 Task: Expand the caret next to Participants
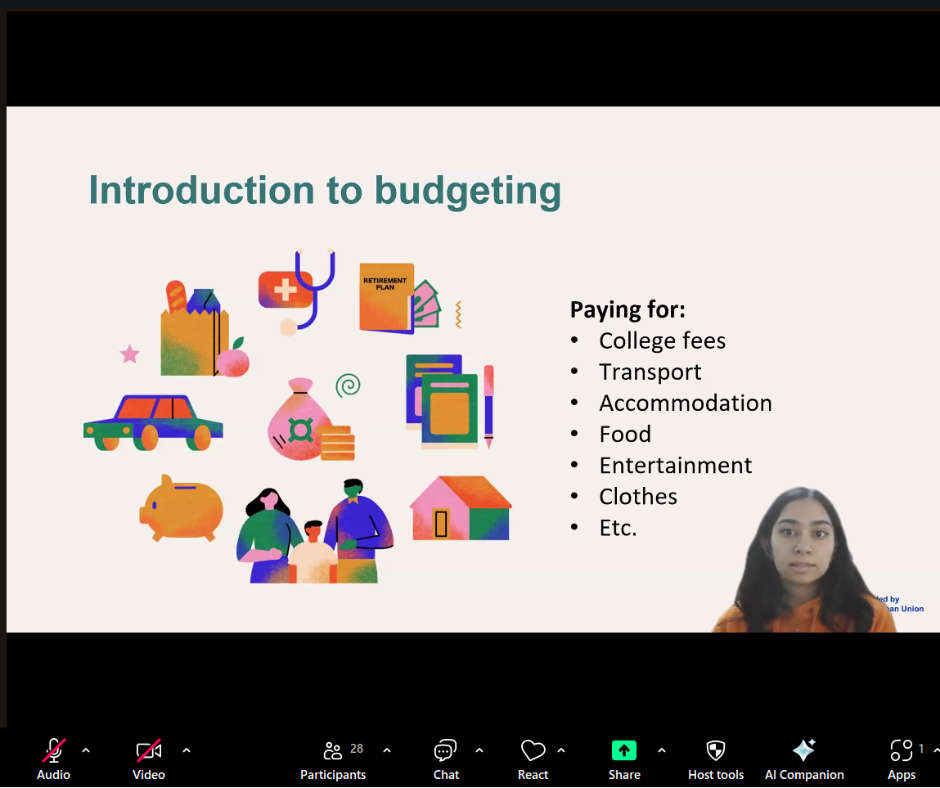click(x=387, y=750)
